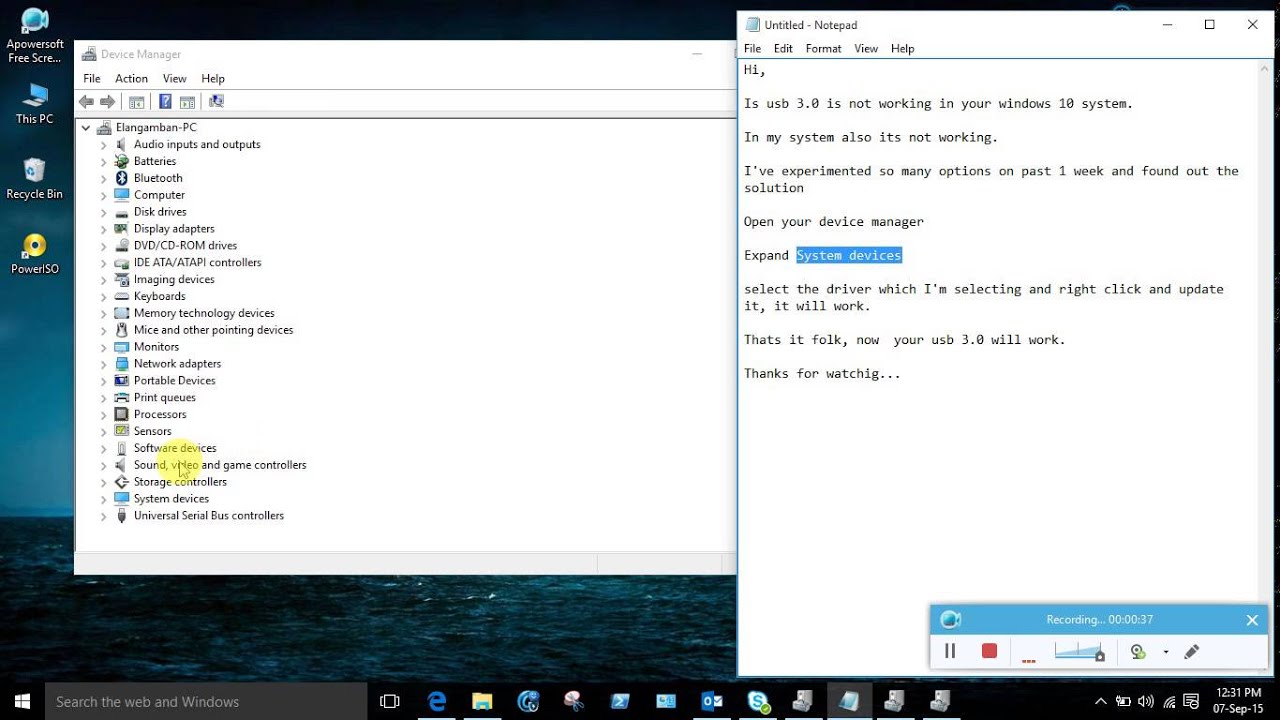Open Device Manager's View menu
This screenshot has height=720, width=1280.
coord(175,78)
